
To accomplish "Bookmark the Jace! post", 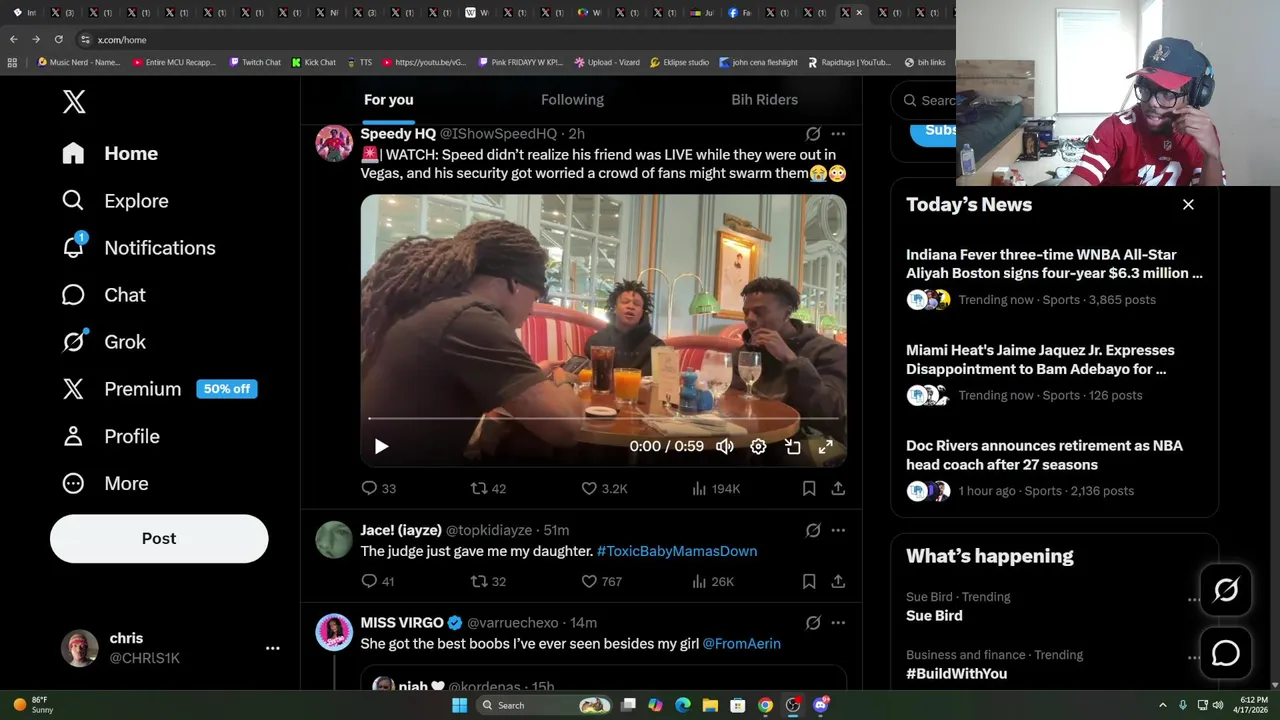I will click(809, 581).
